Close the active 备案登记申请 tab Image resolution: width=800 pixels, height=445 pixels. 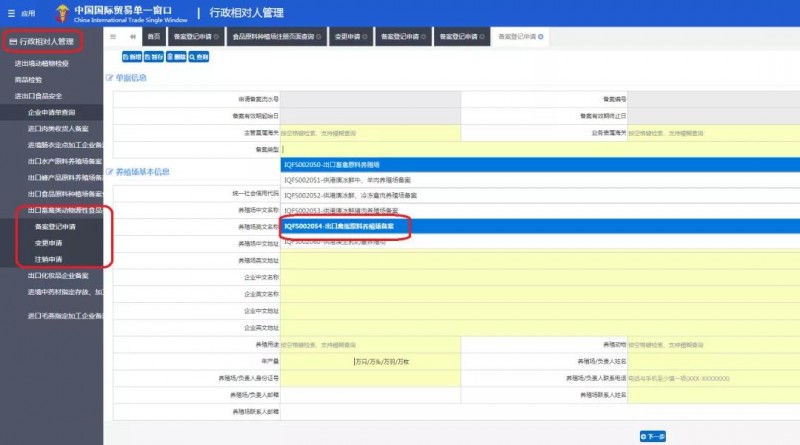pos(542,37)
